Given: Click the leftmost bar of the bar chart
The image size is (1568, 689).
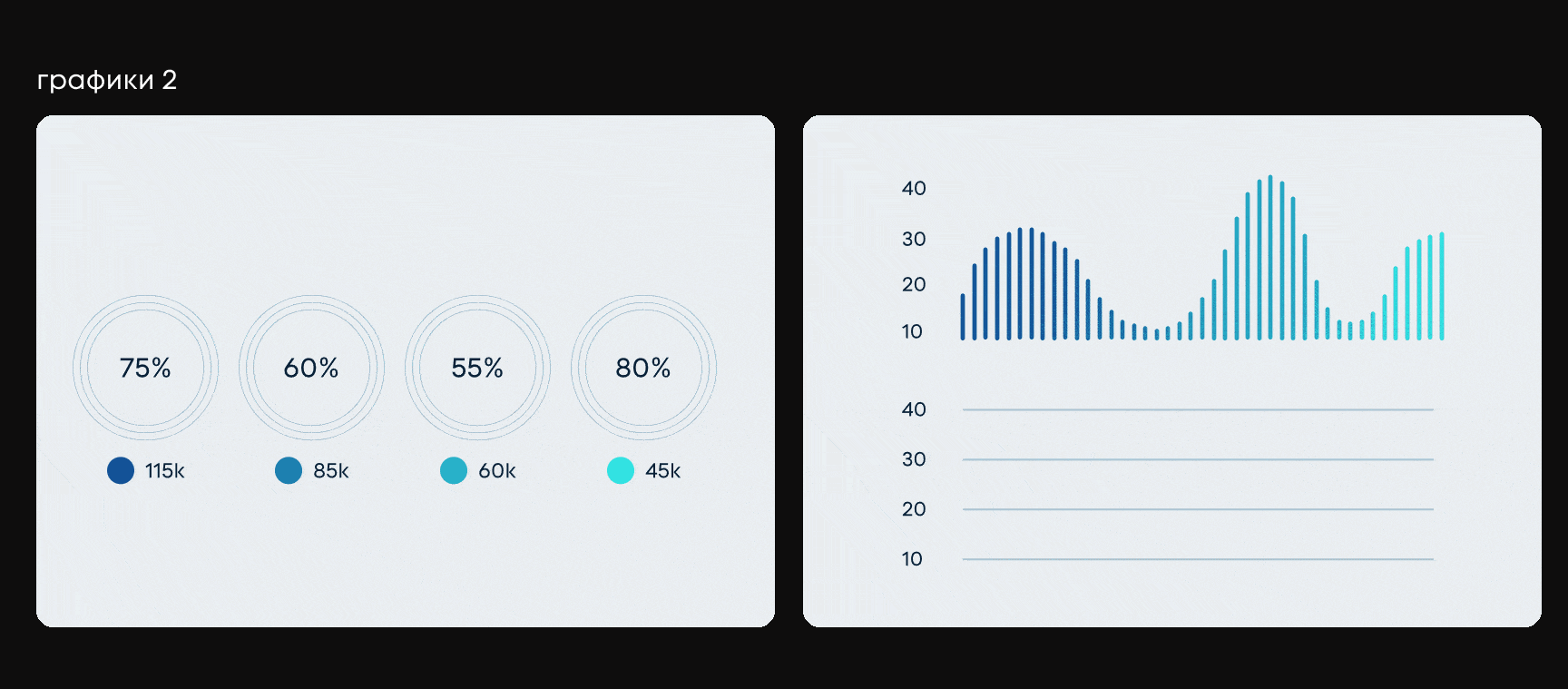Looking at the screenshot, I should click(x=963, y=317).
